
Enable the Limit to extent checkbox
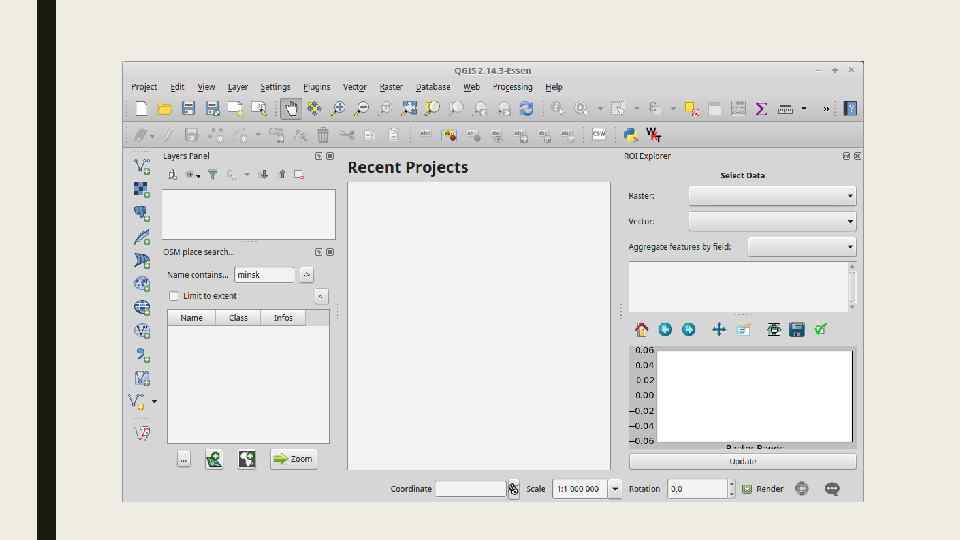(174, 296)
